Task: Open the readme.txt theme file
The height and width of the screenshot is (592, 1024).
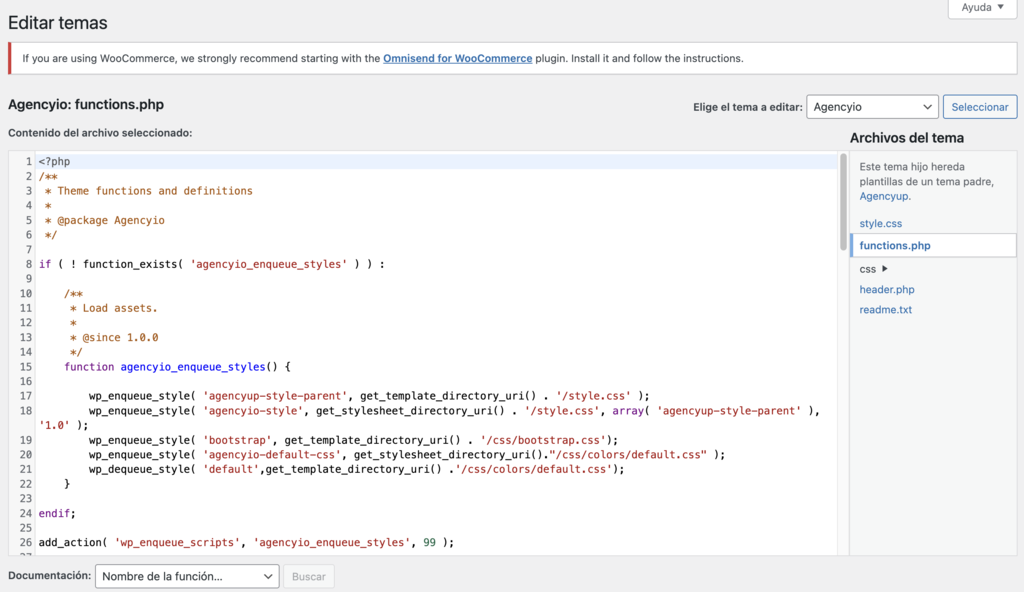Action: click(885, 309)
